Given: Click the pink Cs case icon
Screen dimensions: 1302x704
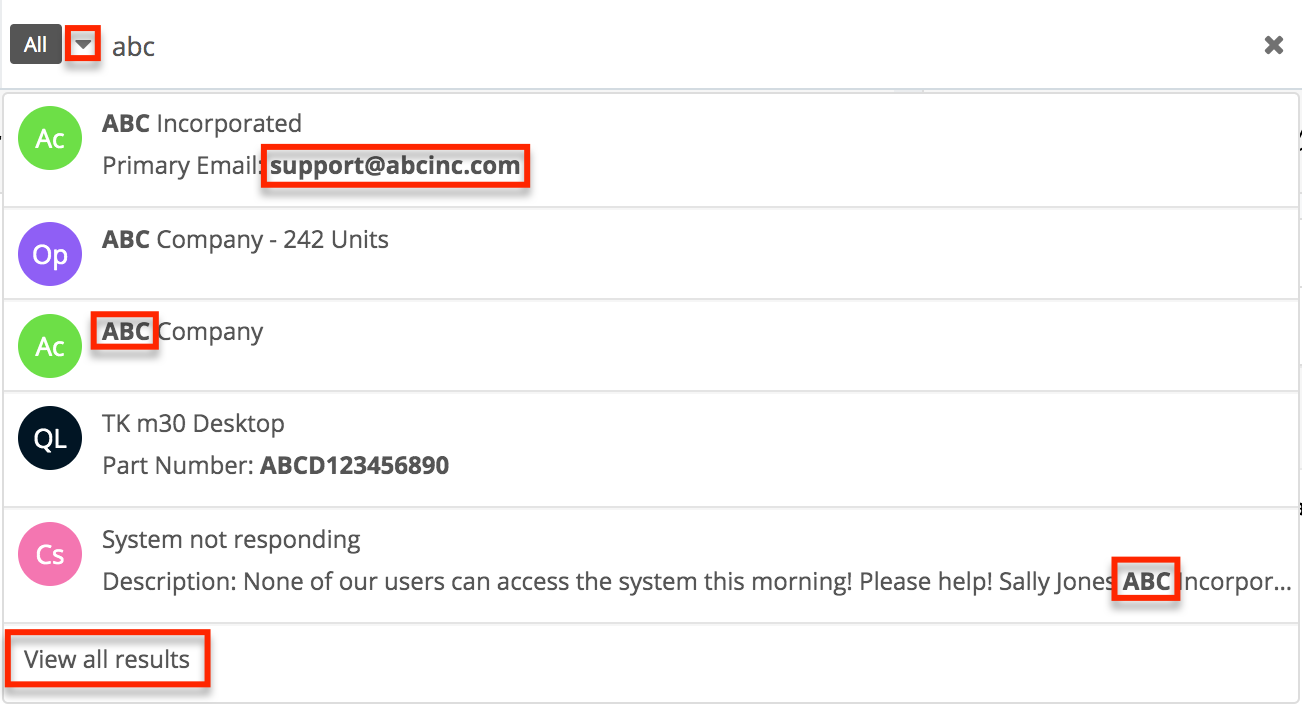Looking at the screenshot, I should (x=50, y=554).
